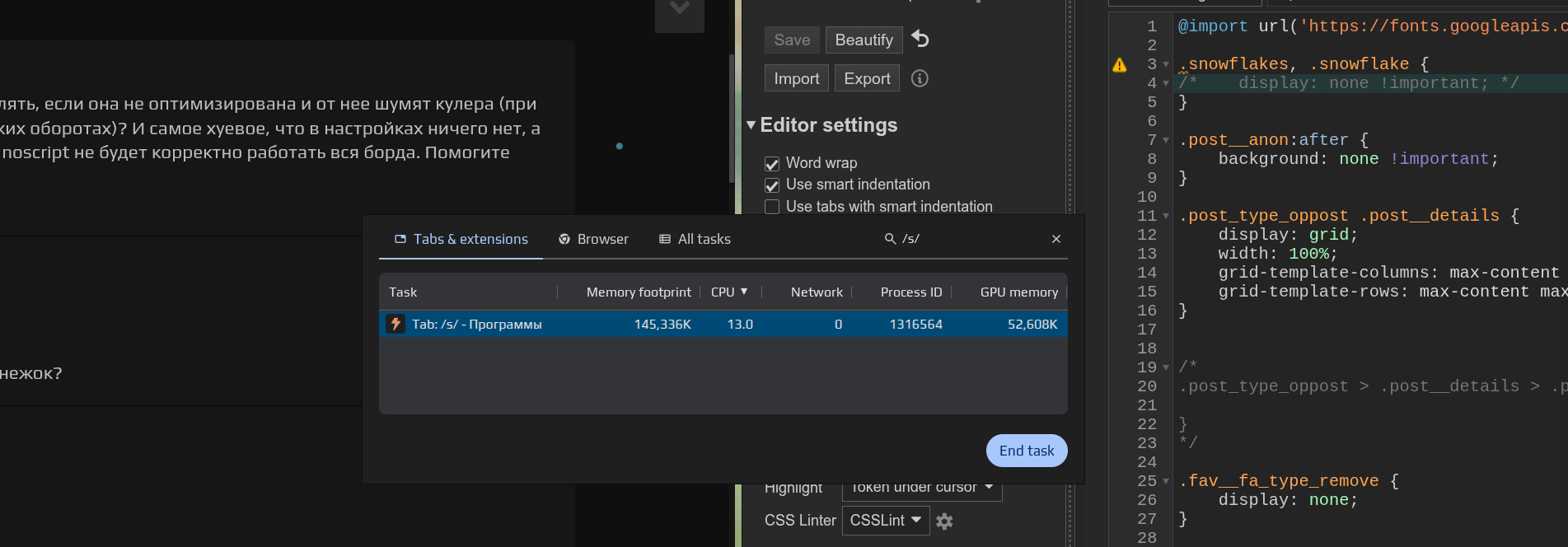The height and width of the screenshot is (547, 1568).
Task: Click the Export button
Action: pos(867,78)
